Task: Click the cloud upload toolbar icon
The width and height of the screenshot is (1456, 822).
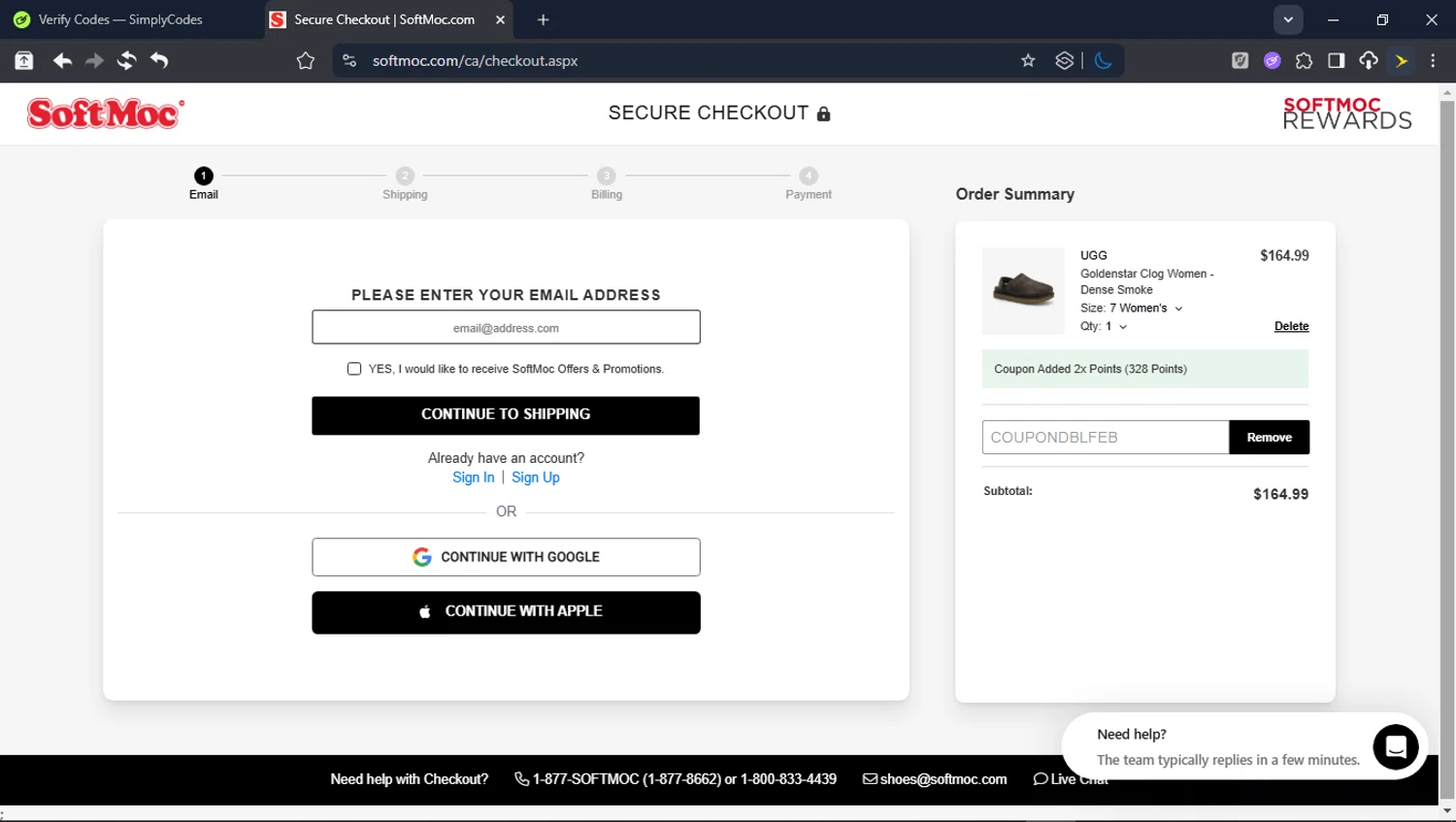Action: tap(1369, 61)
